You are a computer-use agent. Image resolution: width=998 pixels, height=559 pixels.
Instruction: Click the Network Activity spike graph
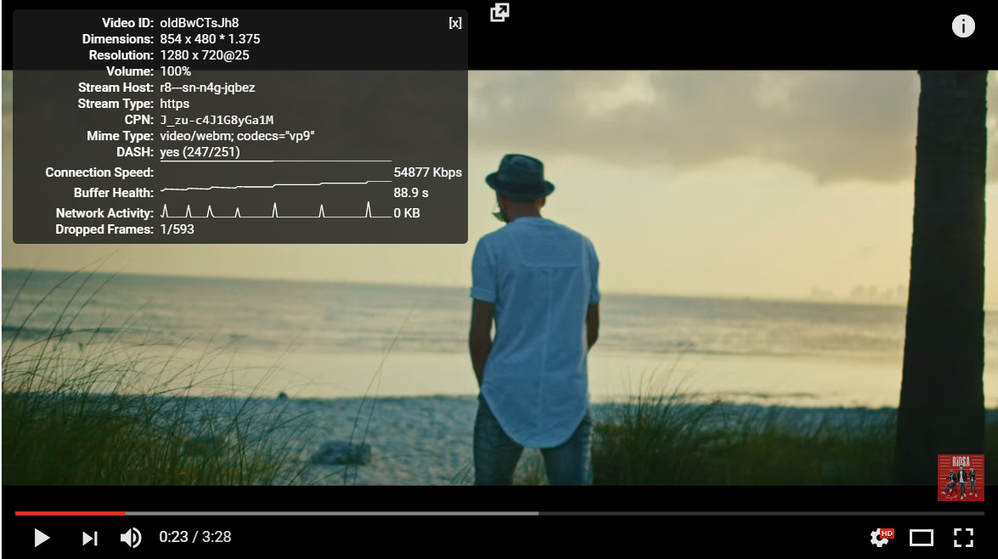point(275,211)
